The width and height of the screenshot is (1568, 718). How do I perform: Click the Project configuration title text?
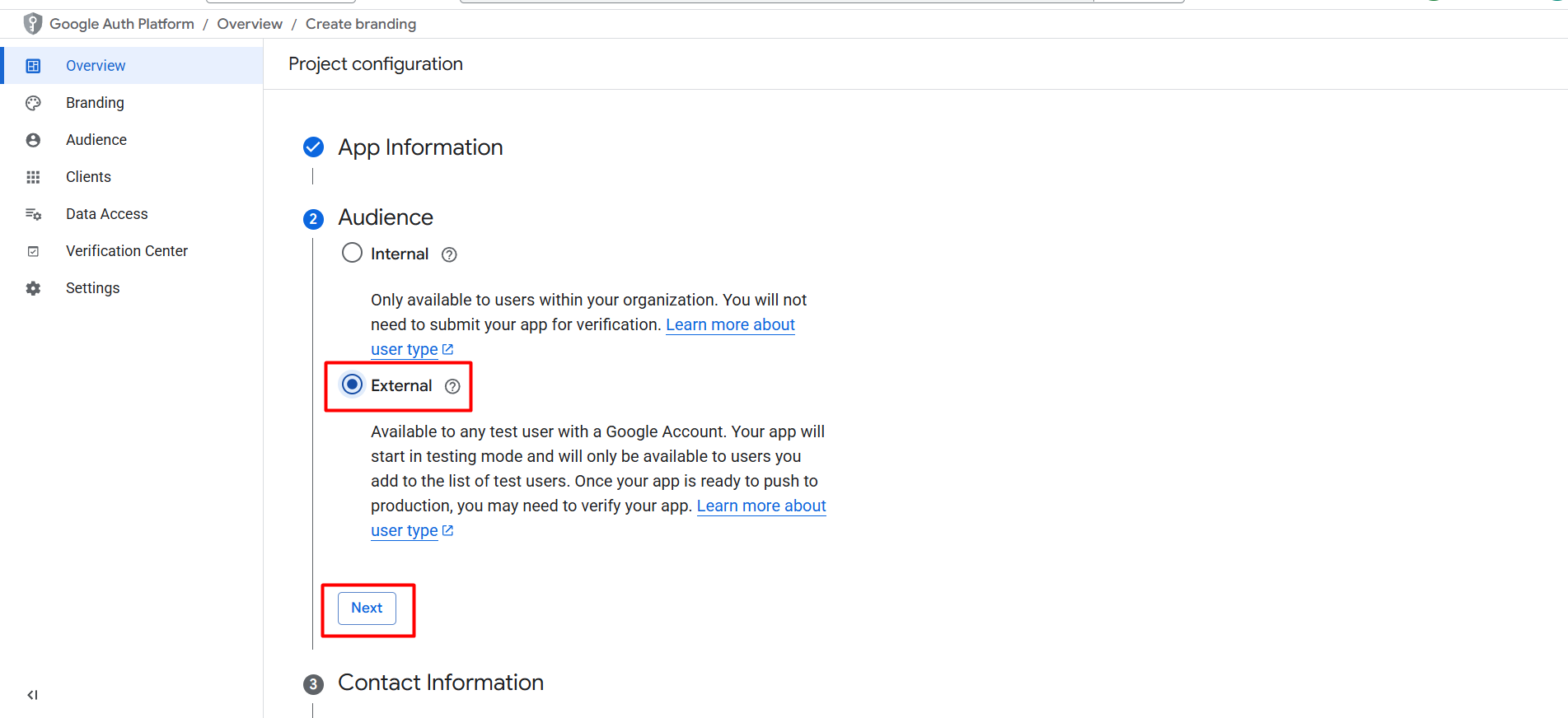point(376,64)
